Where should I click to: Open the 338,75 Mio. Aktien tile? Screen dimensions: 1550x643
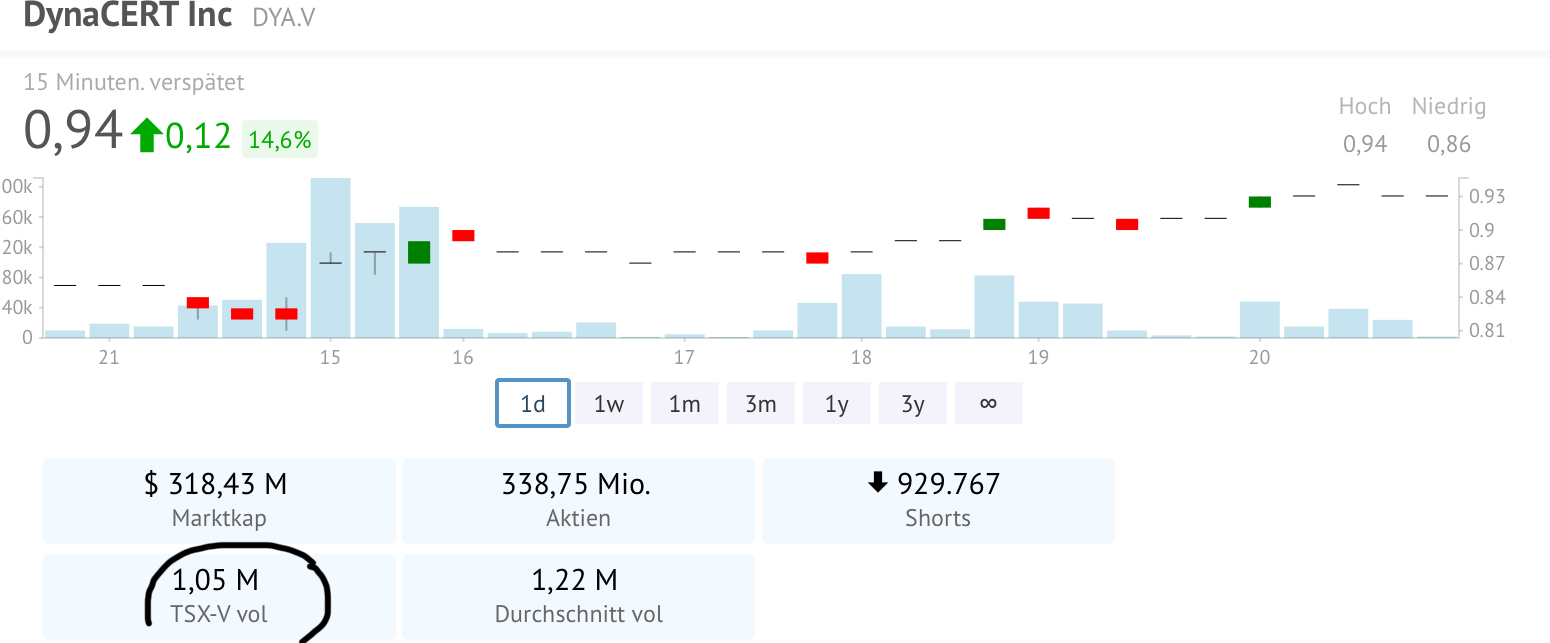click(x=578, y=501)
